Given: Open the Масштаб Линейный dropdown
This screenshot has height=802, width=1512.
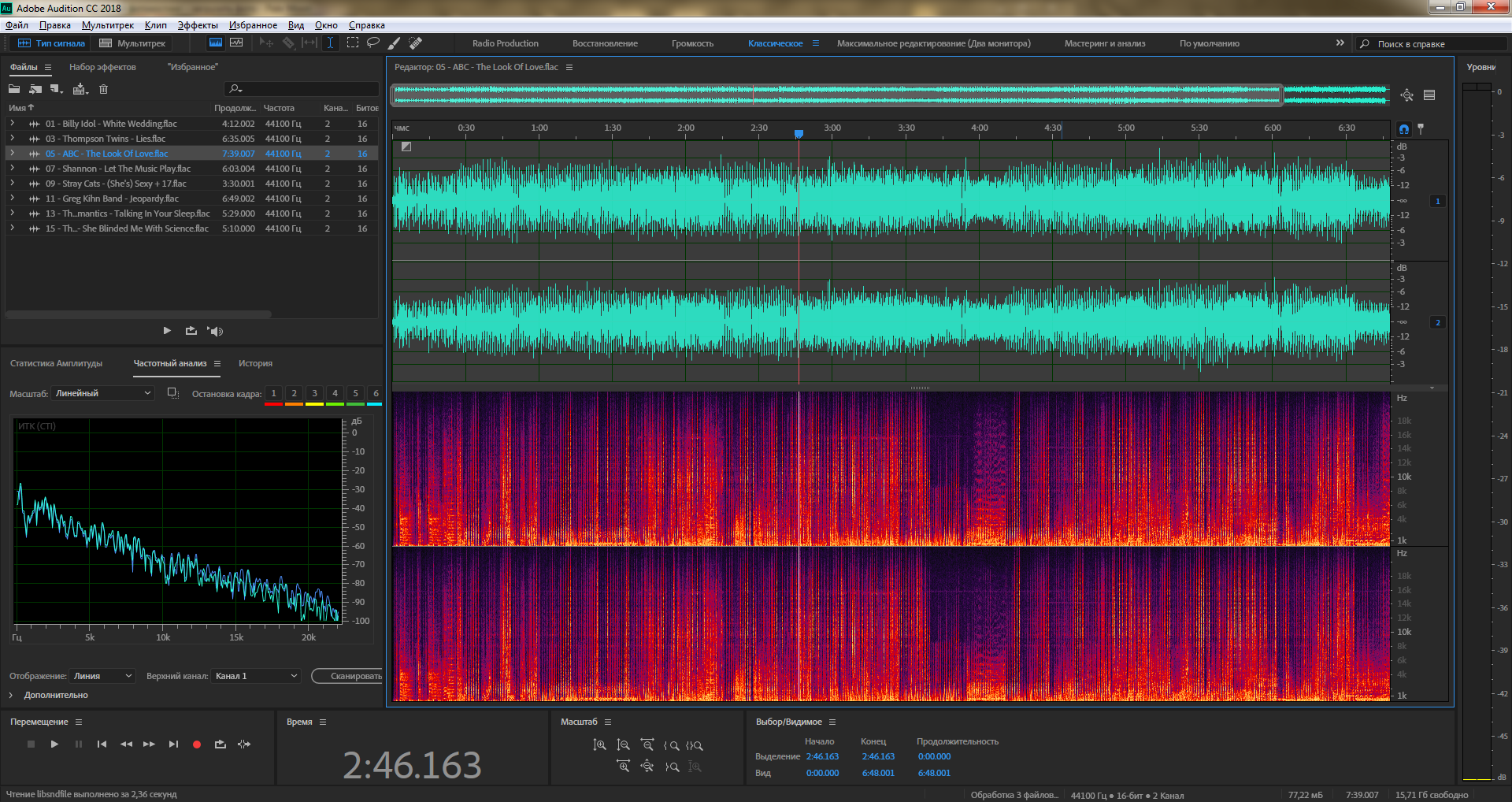Looking at the screenshot, I should click(x=103, y=393).
